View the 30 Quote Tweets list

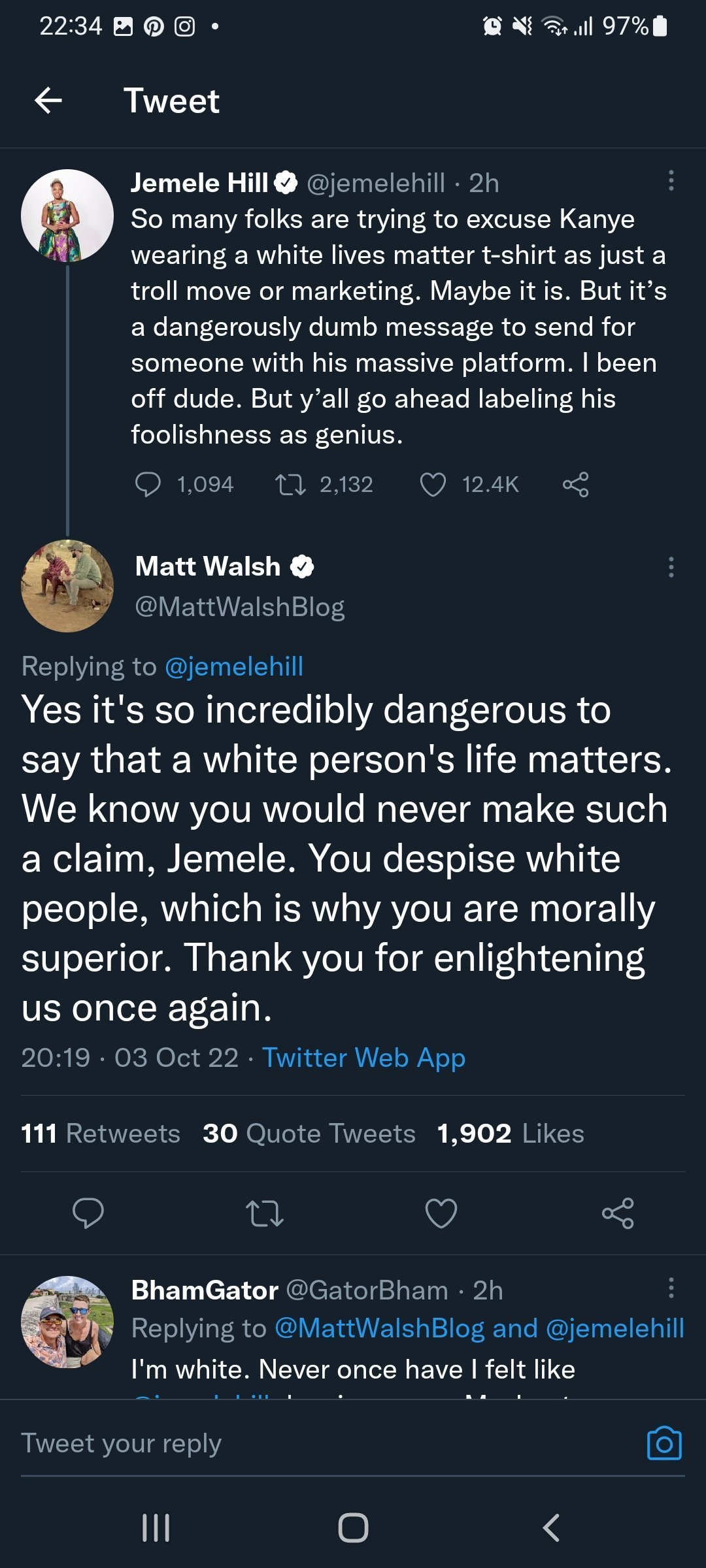(309, 1134)
